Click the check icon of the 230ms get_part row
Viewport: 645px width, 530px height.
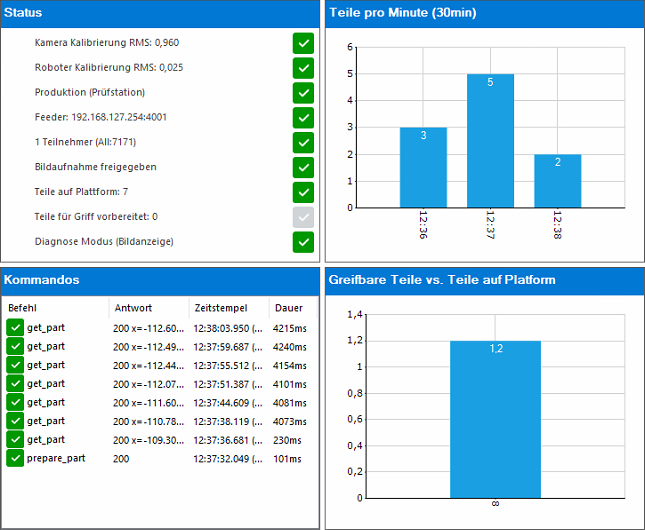tap(15, 439)
